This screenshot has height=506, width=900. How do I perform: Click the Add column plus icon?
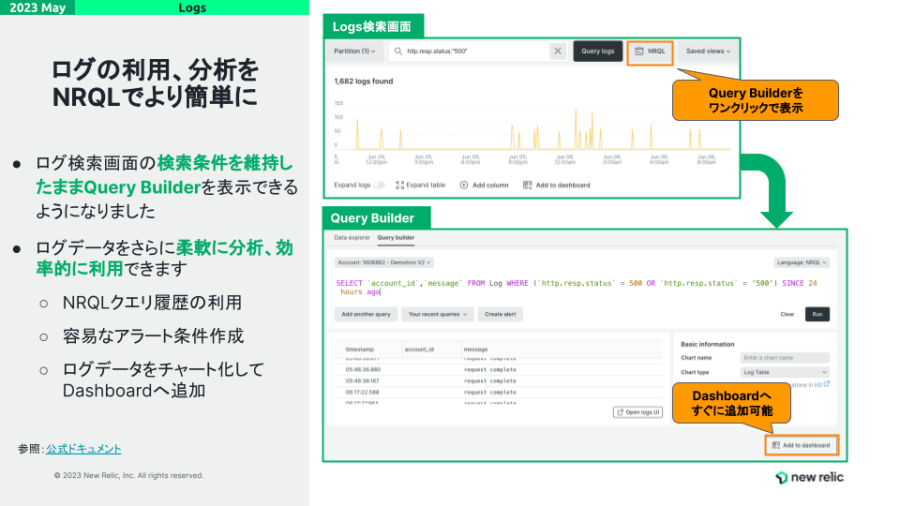point(464,185)
